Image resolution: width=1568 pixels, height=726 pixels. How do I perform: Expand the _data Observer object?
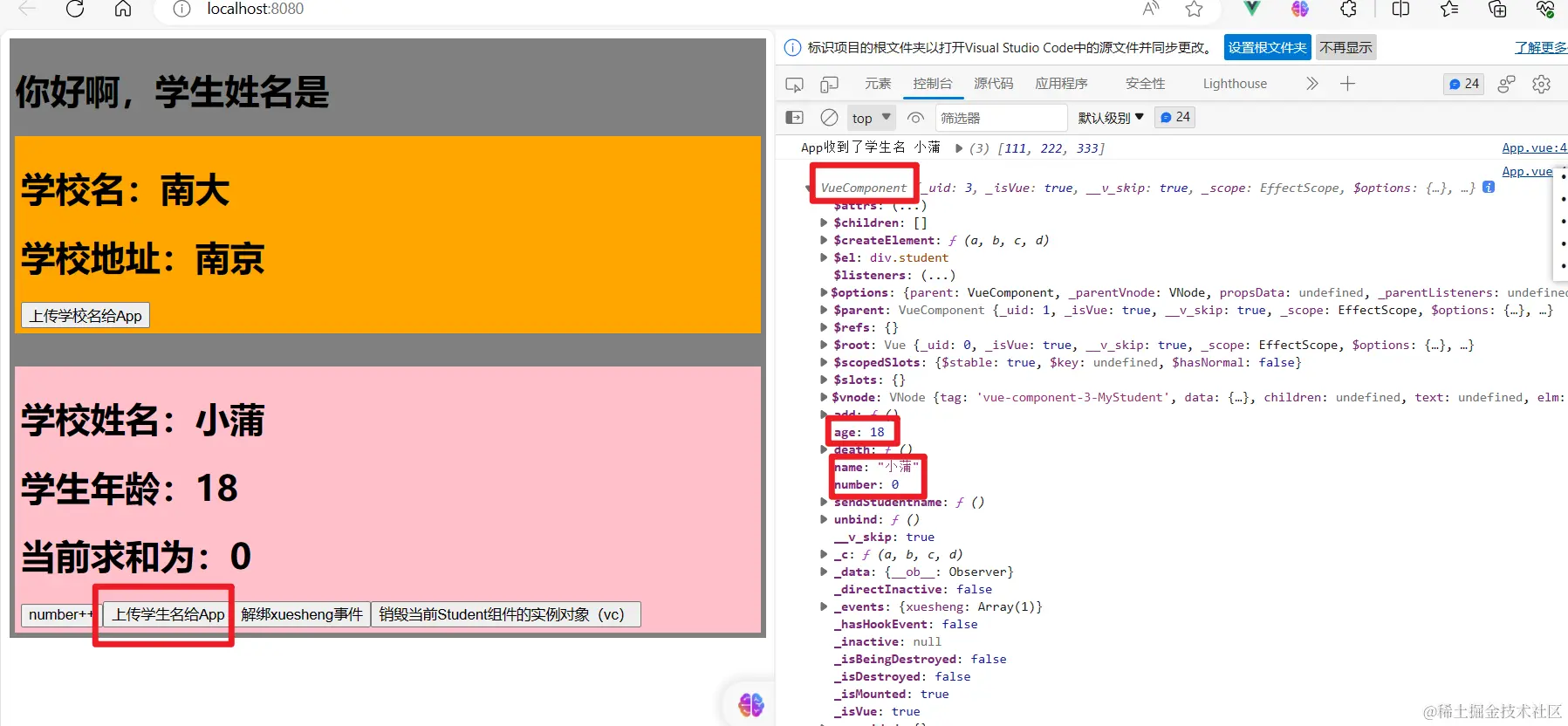(x=824, y=572)
